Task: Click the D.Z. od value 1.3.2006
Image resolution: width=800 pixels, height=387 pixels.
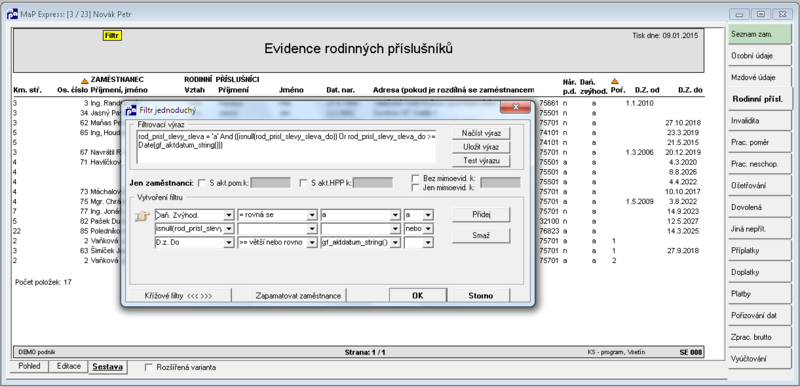Action: [639, 152]
